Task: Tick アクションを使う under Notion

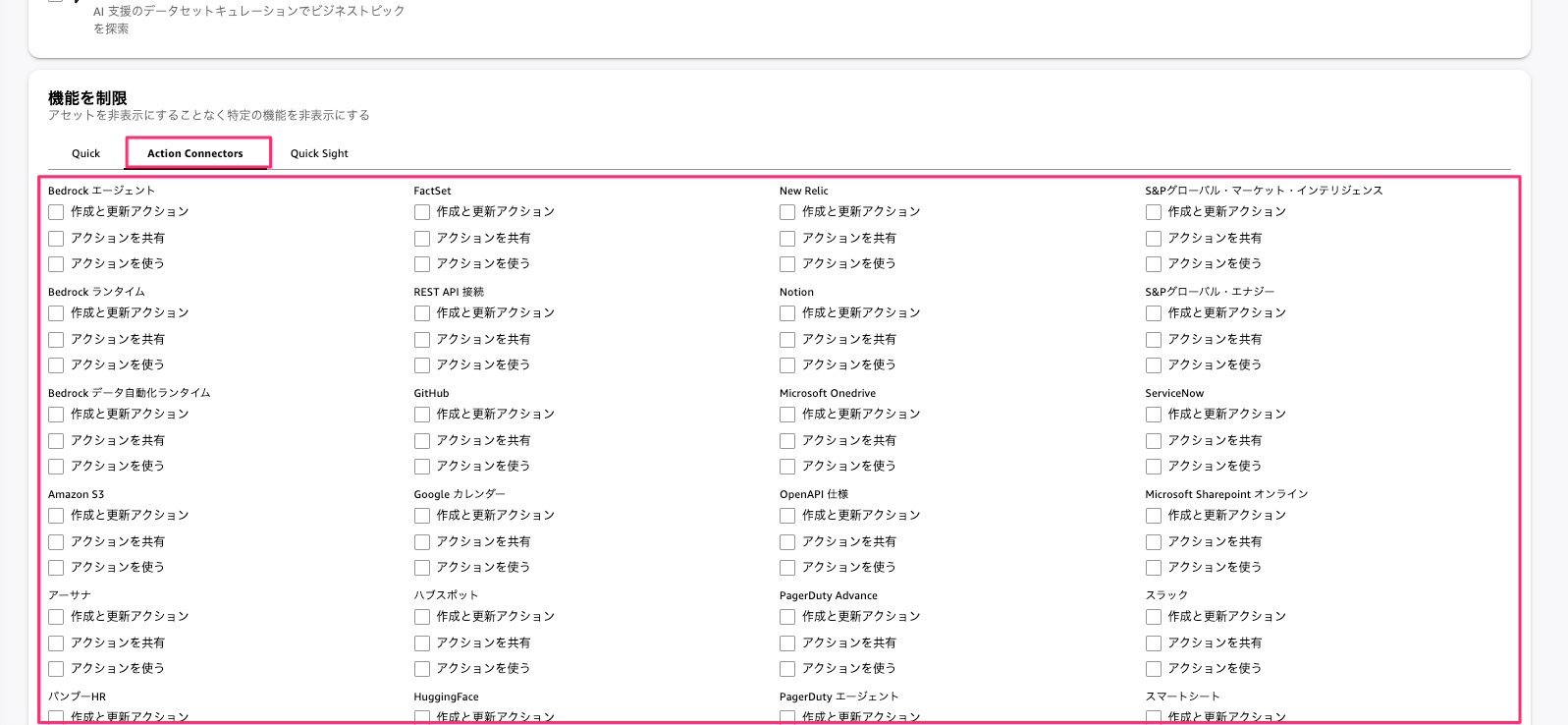Action: pyautogui.click(x=787, y=365)
